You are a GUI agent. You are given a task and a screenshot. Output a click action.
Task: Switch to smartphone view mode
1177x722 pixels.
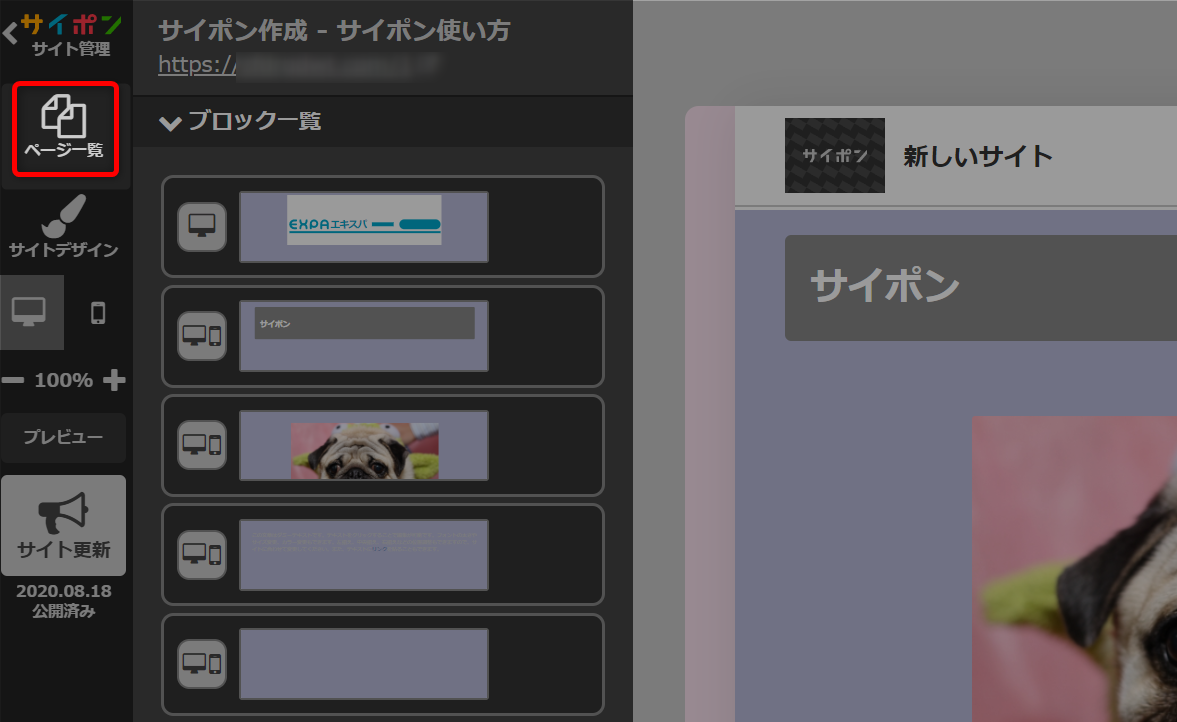click(x=98, y=312)
